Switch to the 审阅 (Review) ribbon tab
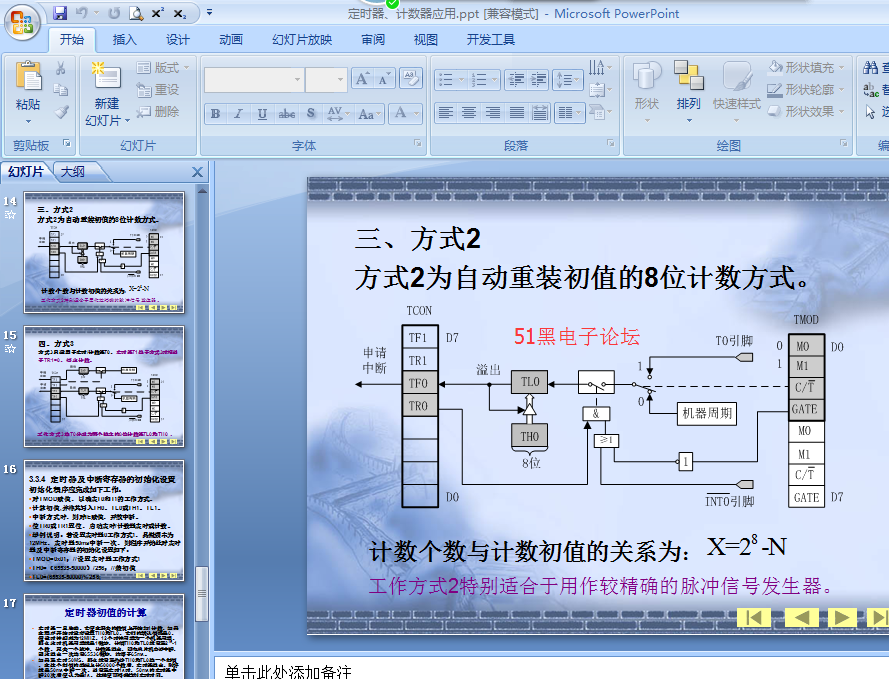Viewport: 889px width, 679px height. (x=372, y=40)
